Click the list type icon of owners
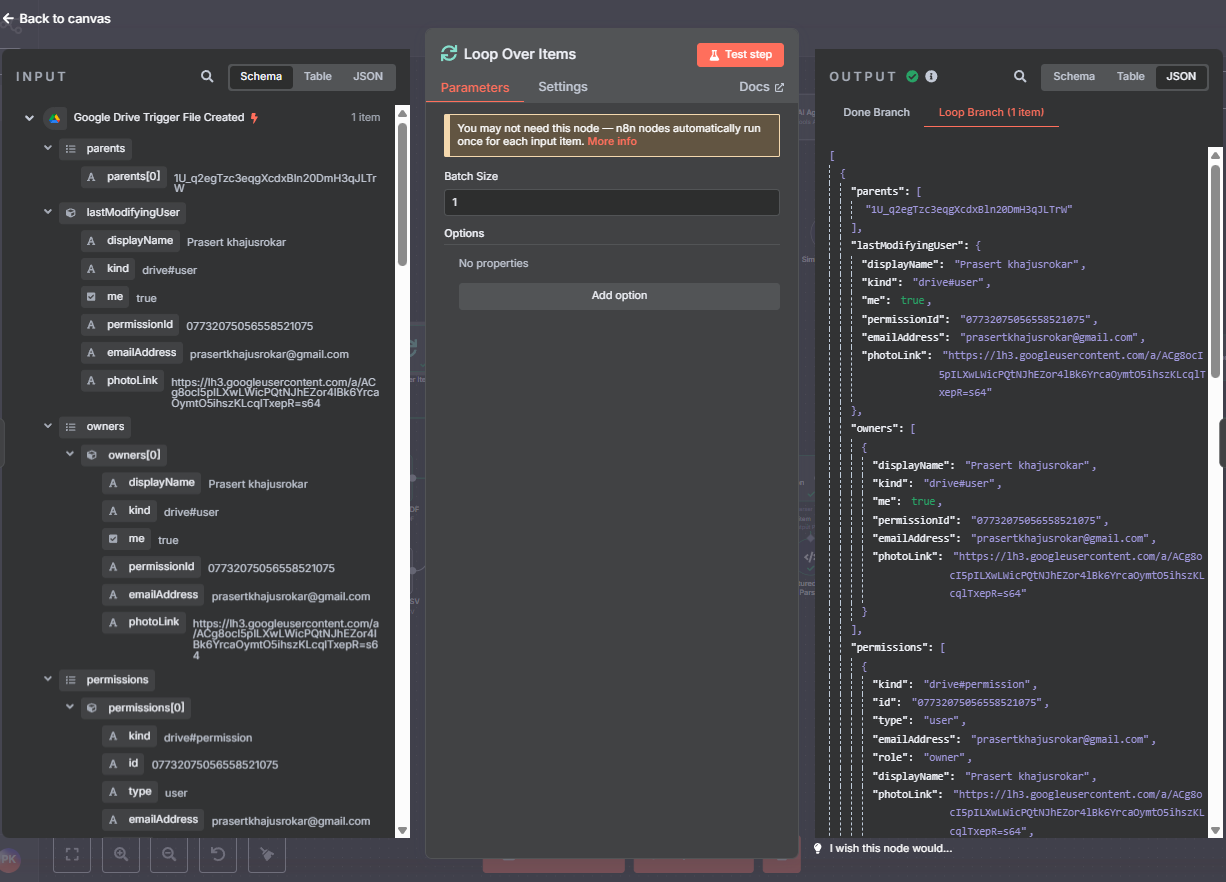Viewport: 1226px width, 882px height. pyautogui.click(x=70, y=427)
